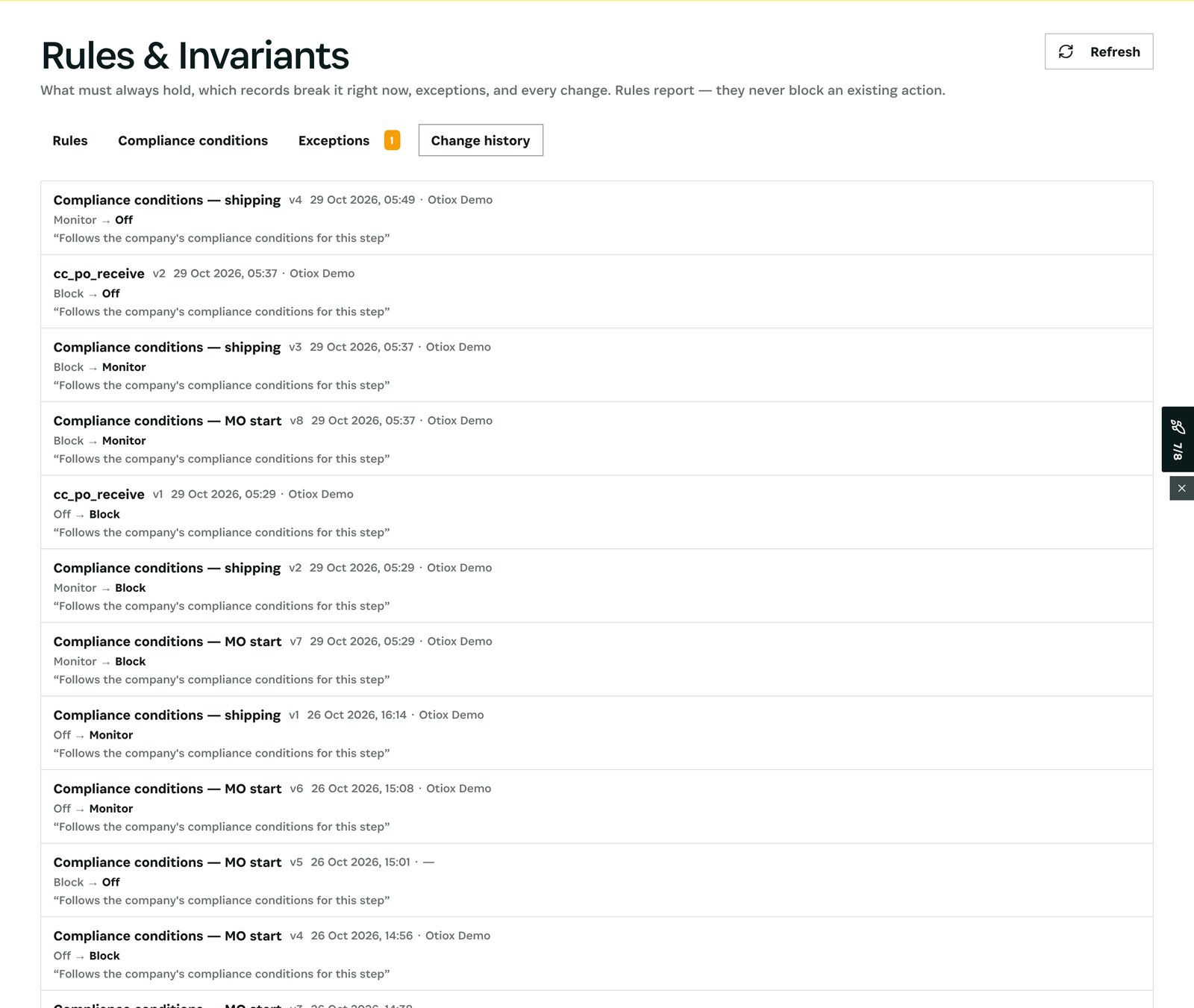Screen dimensions: 1194x1008
Task: Click the 'Block → Monitor' change in shipping v3
Action: [100, 367]
